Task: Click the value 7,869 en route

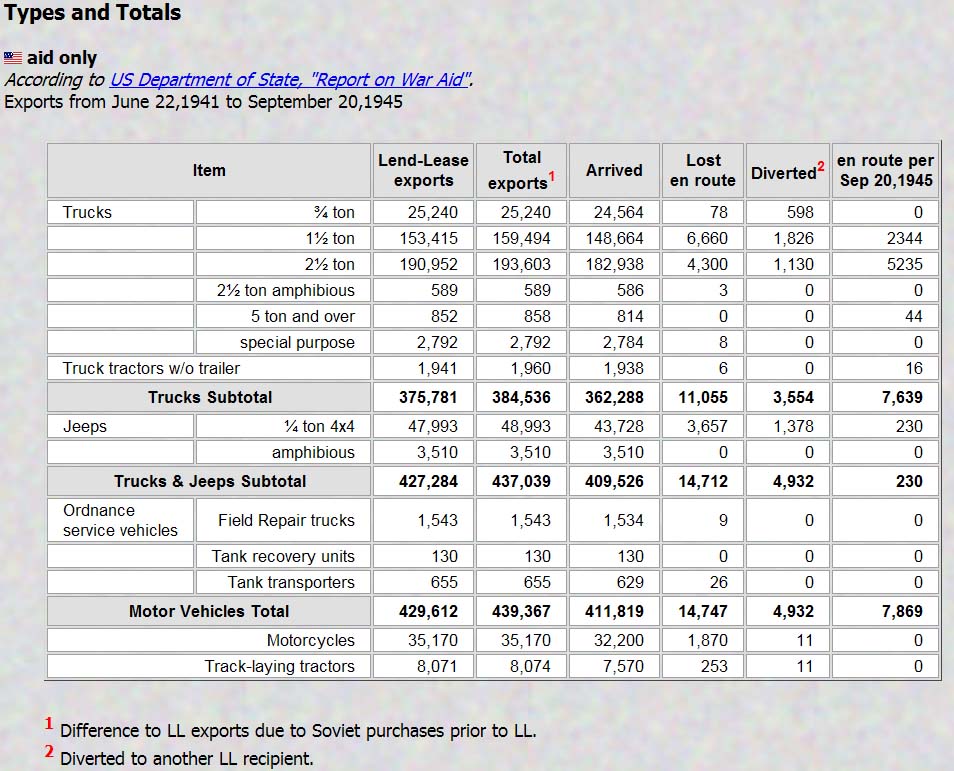Action: click(902, 612)
